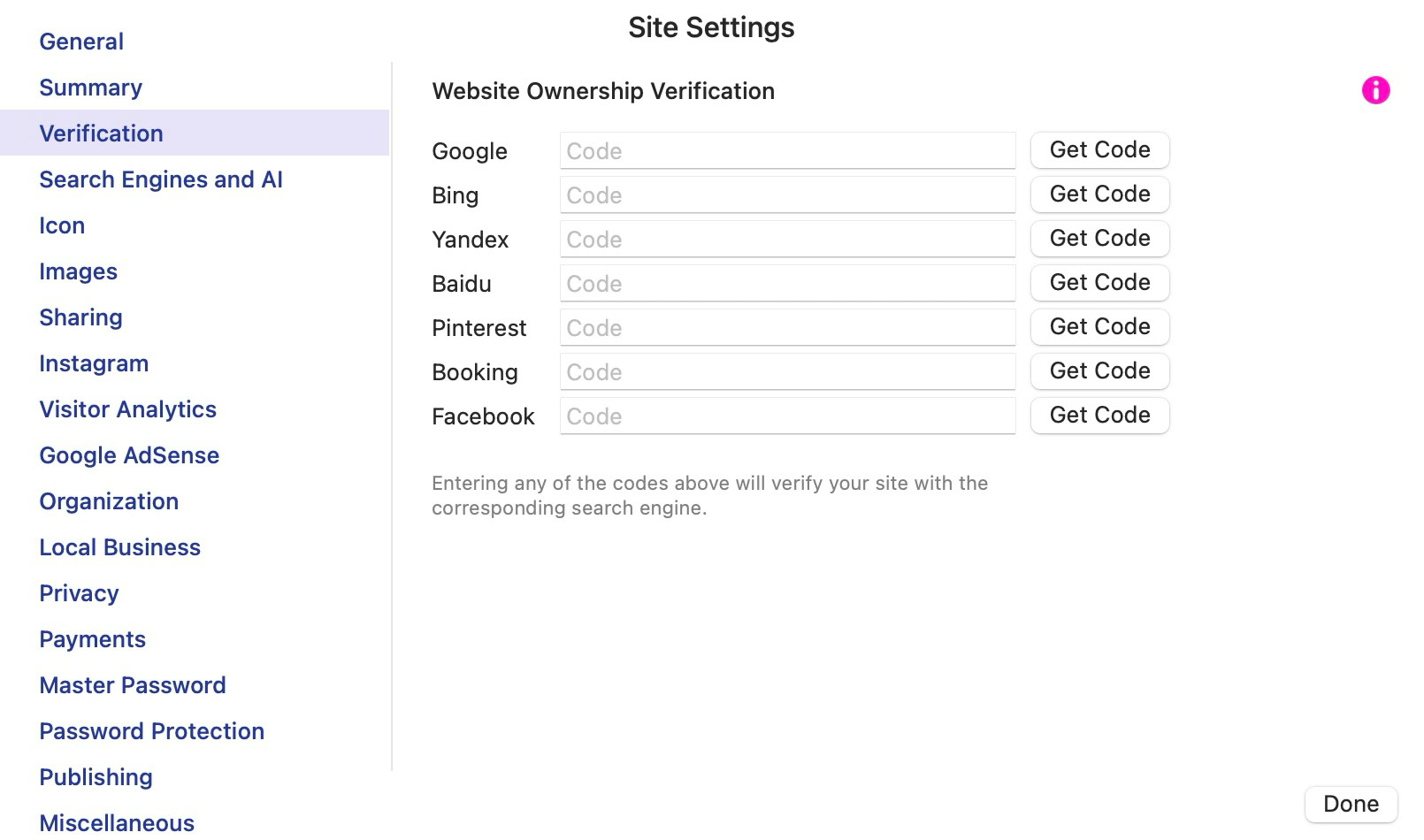The height and width of the screenshot is (840, 1424).
Task: Get the Yandex verification code
Action: coord(1099,239)
